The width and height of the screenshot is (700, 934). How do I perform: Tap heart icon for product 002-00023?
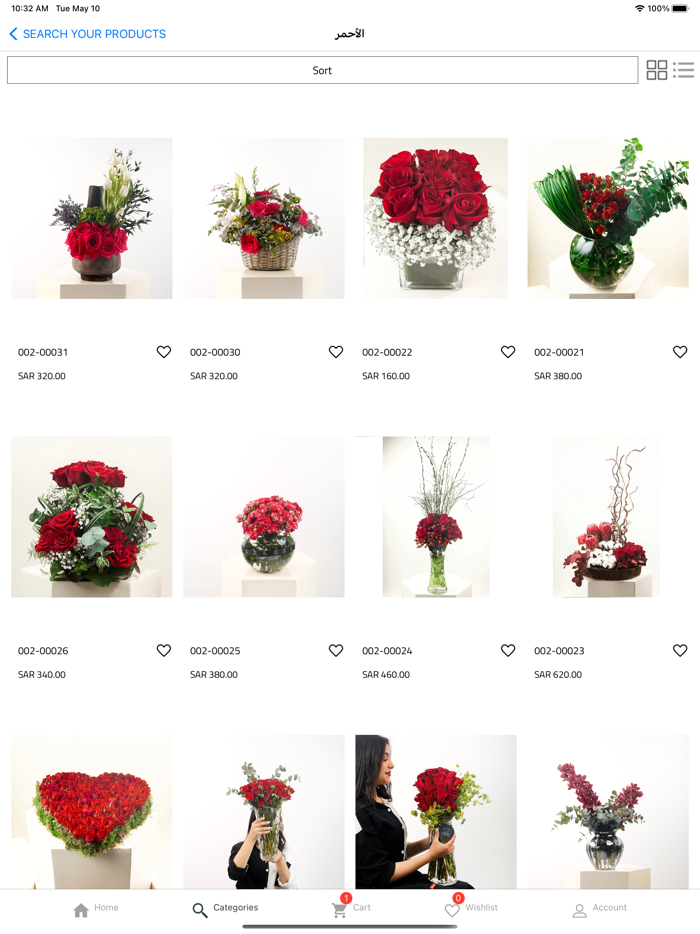680,650
